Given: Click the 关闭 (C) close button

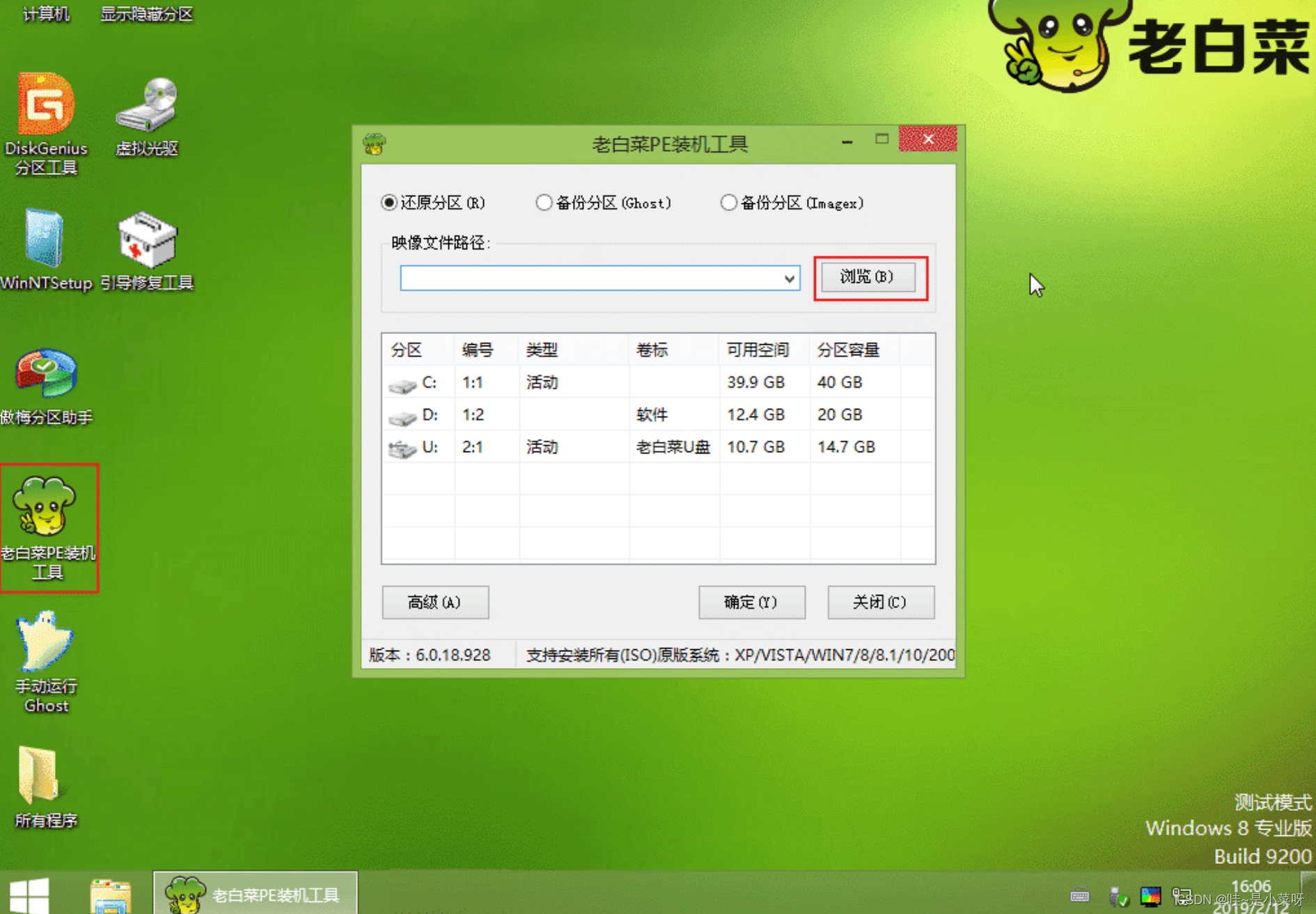Looking at the screenshot, I should (x=881, y=603).
